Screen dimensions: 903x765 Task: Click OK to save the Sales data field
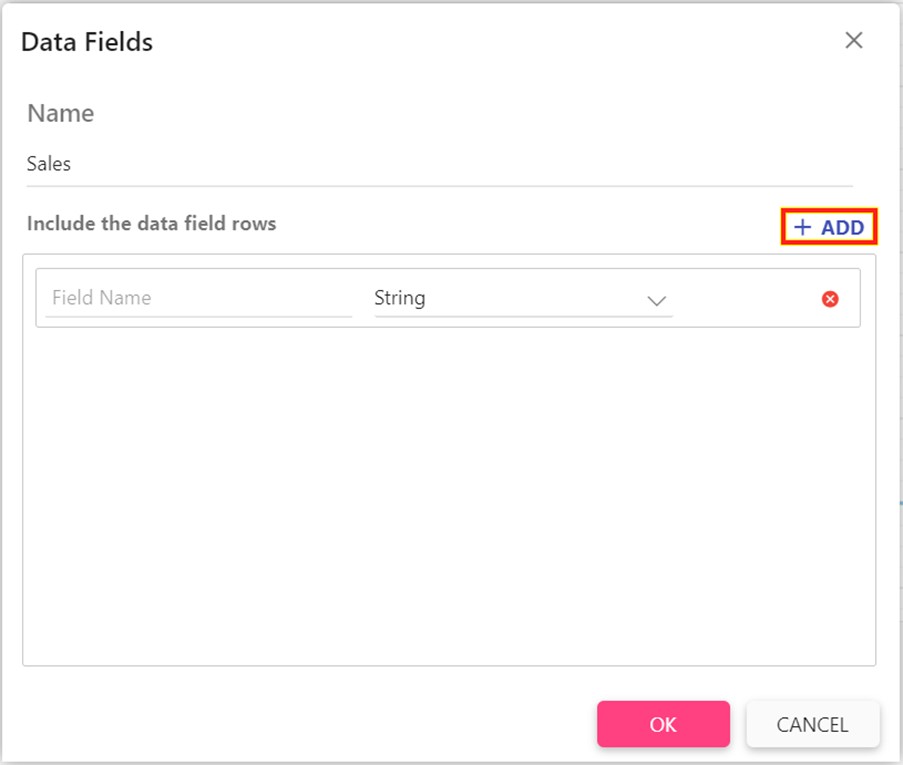[663, 724]
